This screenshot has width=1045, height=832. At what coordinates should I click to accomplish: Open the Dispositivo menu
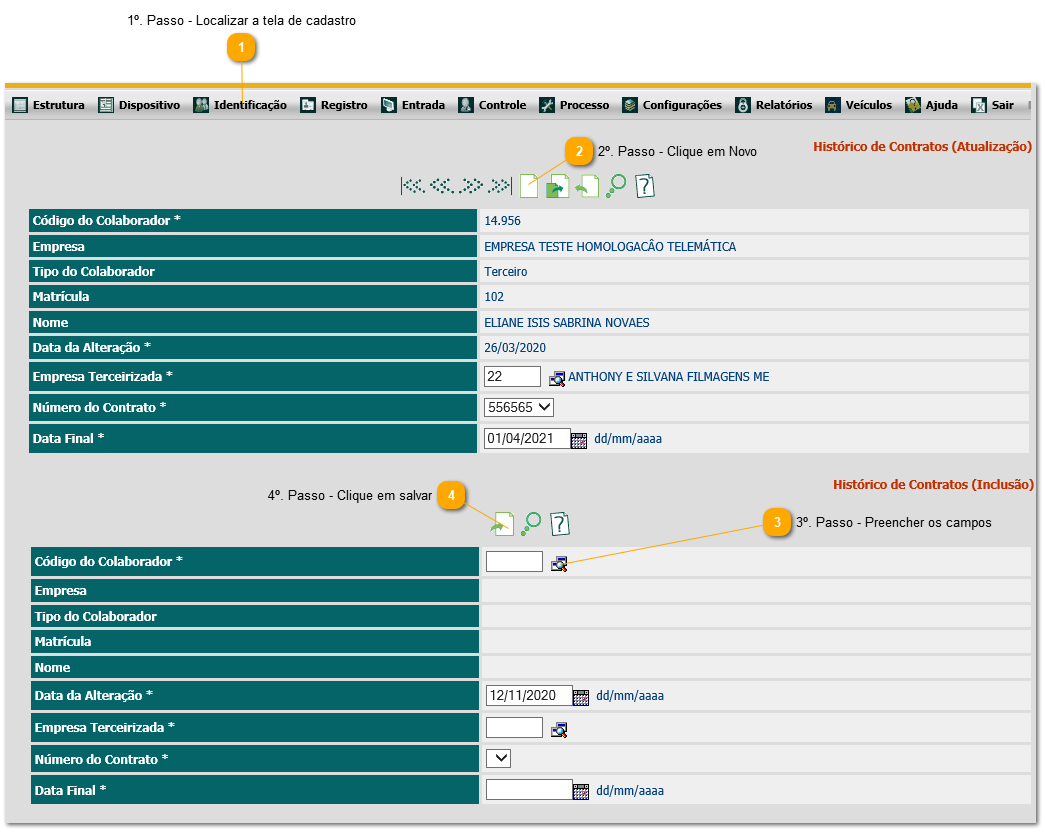point(139,105)
